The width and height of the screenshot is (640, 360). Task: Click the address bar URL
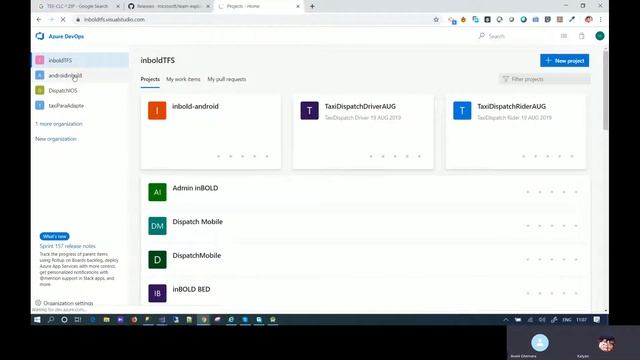coord(114,19)
